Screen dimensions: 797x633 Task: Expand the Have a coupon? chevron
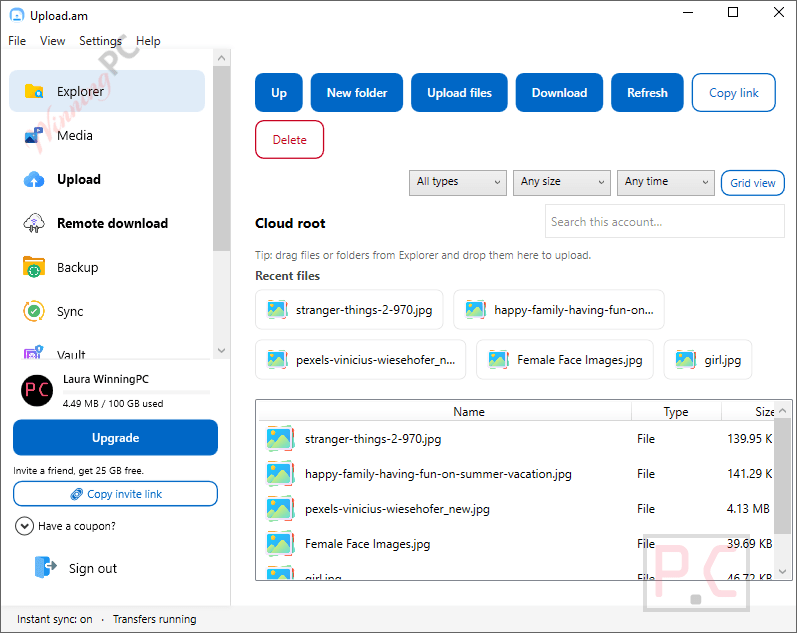coord(24,526)
